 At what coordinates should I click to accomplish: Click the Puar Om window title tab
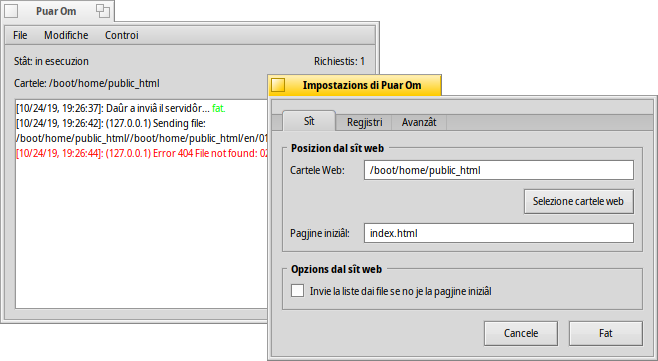(58, 11)
